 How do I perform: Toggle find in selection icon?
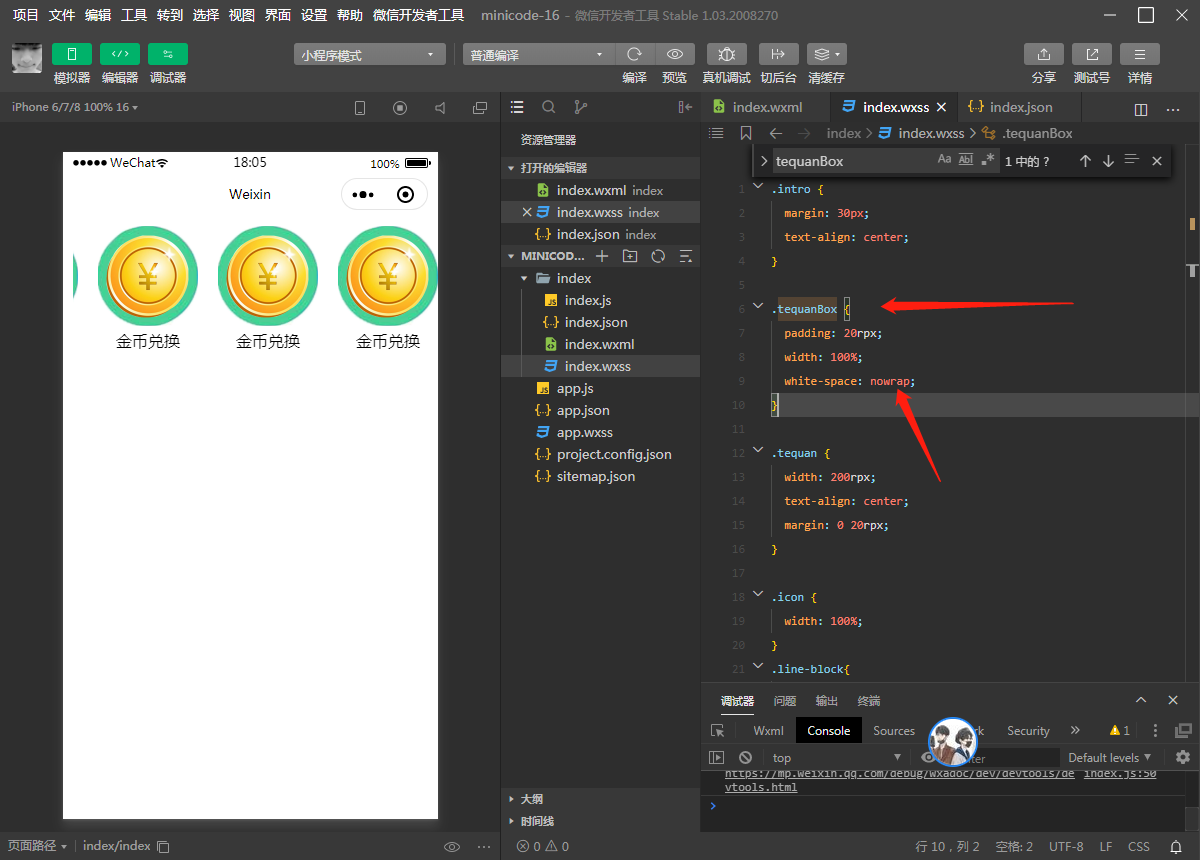click(x=1132, y=161)
